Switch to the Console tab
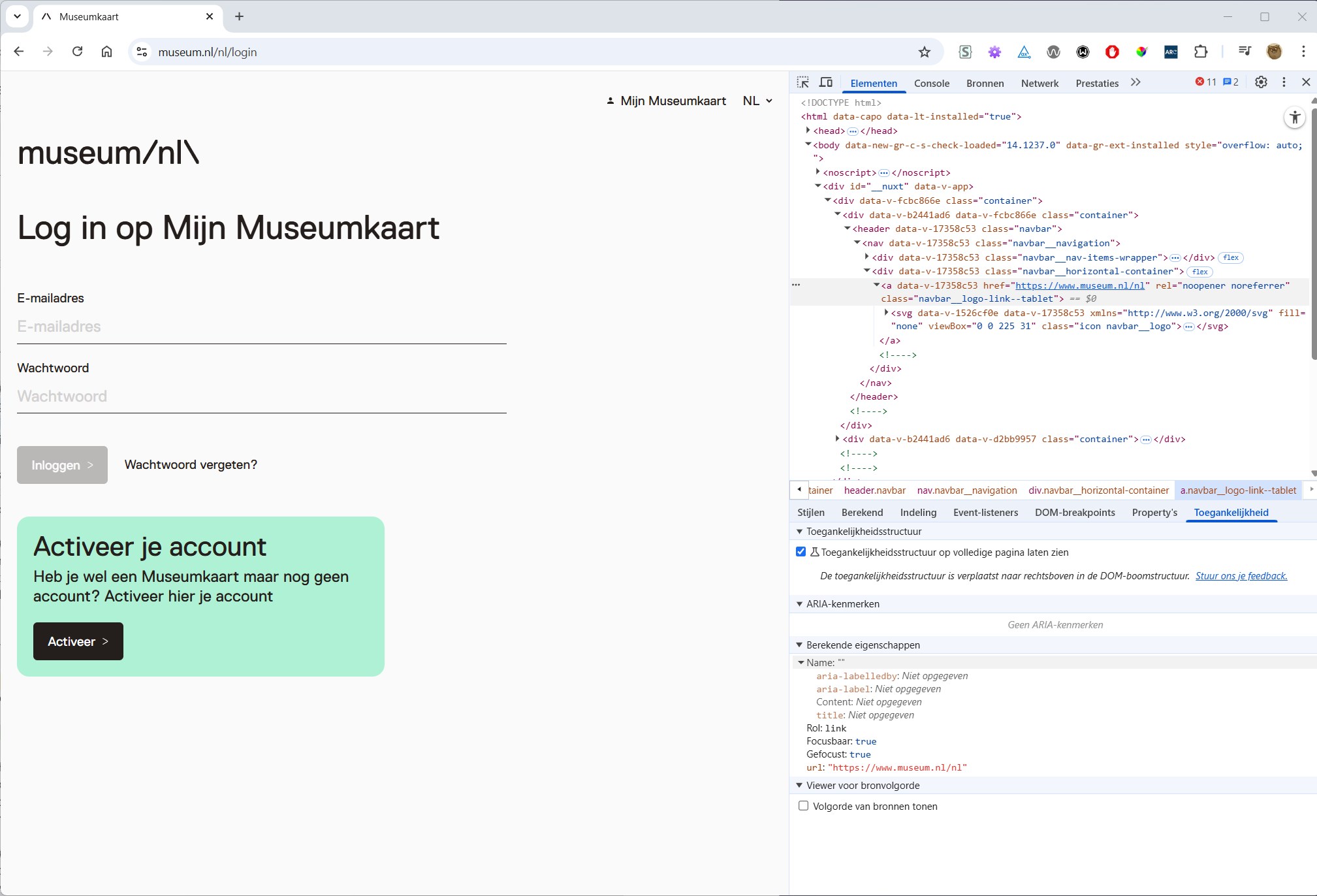 tap(931, 83)
